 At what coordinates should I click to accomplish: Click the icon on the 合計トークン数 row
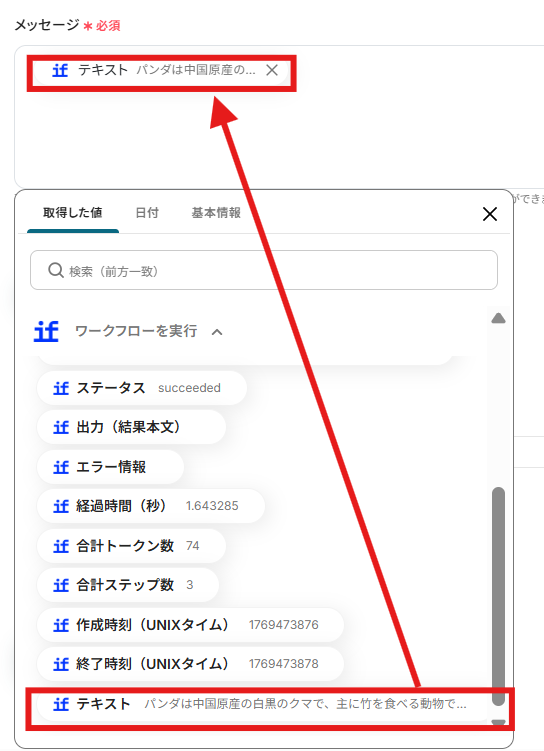[x=61, y=546]
